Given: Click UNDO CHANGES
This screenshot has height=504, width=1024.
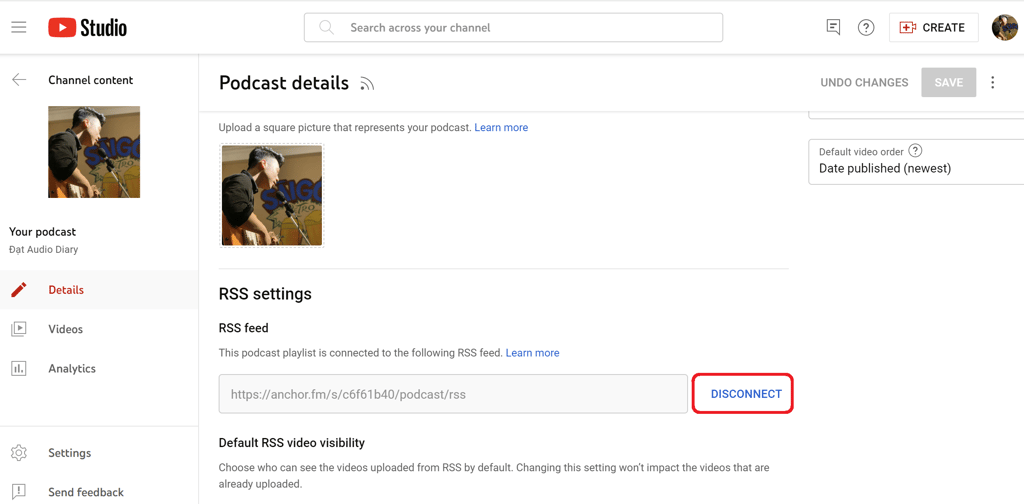Looking at the screenshot, I should [864, 82].
